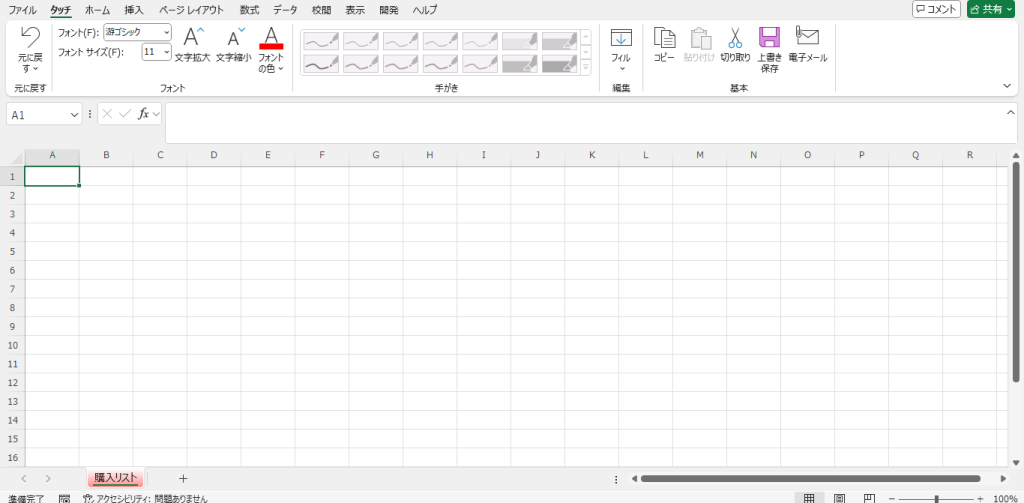The width and height of the screenshot is (1024, 503).
Task: Click the 元に戻す undo icon
Action: [x=30, y=38]
